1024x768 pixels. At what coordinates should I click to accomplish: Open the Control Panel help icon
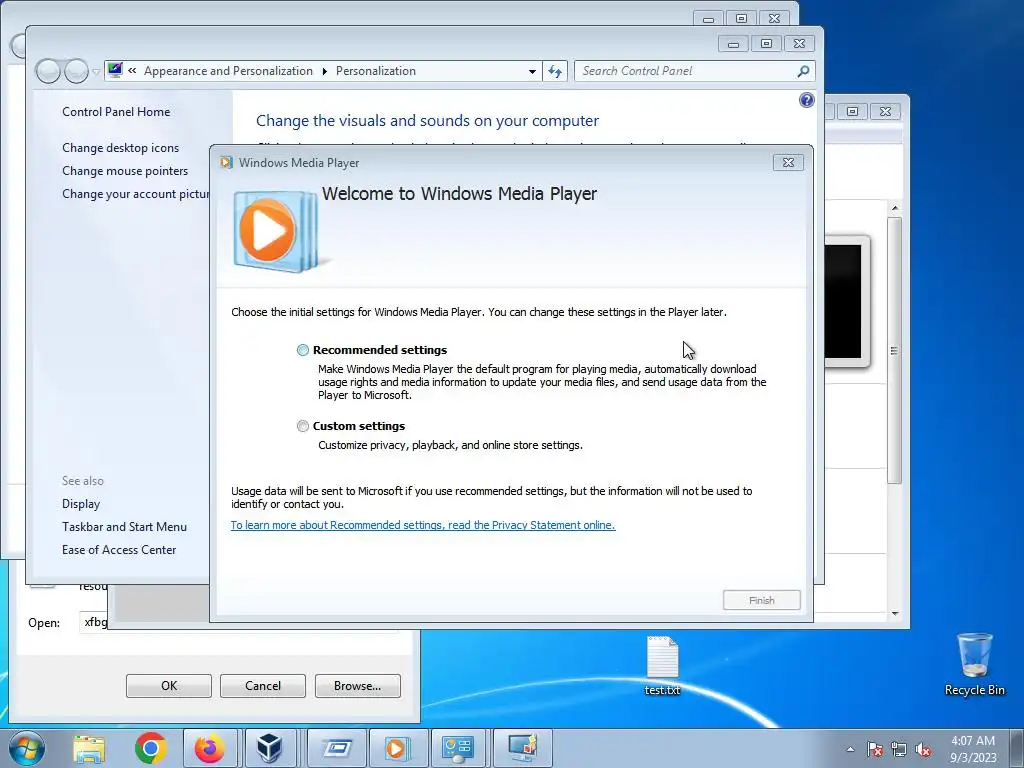click(807, 100)
